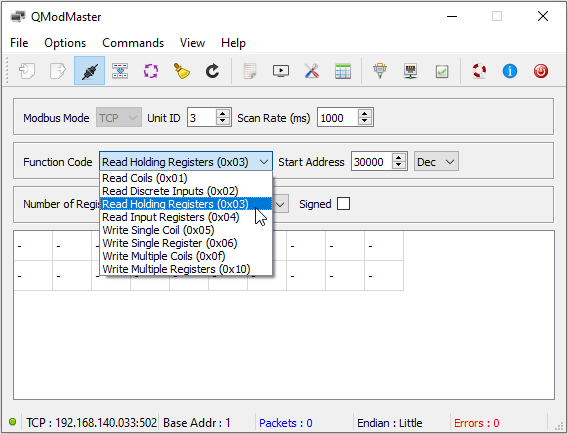Viewport: 568px width, 434px height.
Task: Open the partly hidden dropdown left of Signed
Action: click(x=280, y=204)
